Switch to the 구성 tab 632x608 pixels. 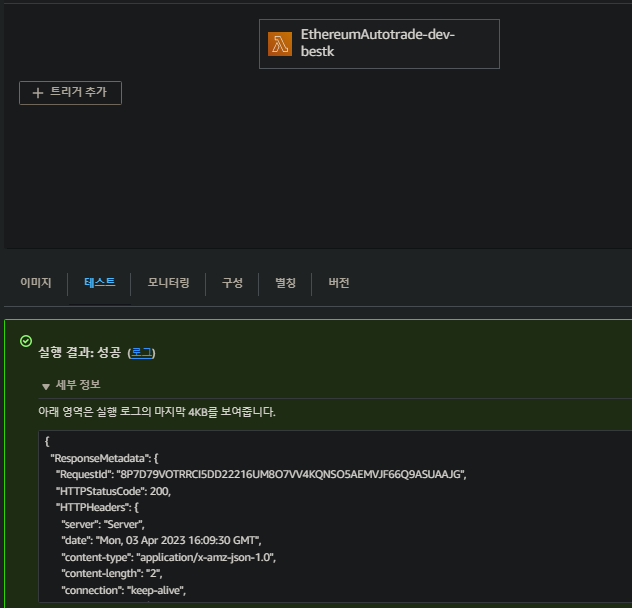tap(232, 283)
